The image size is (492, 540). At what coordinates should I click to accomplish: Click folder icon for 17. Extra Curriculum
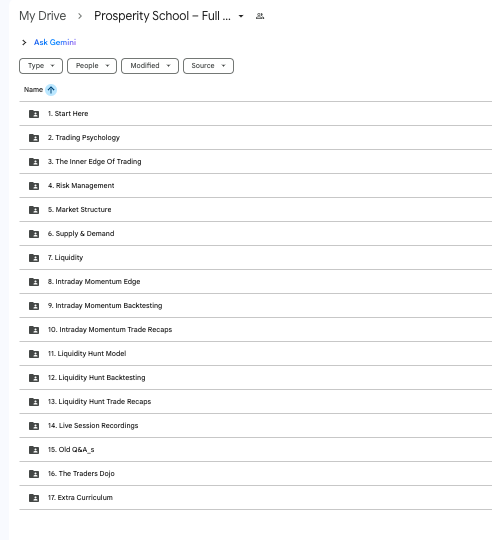[34, 498]
